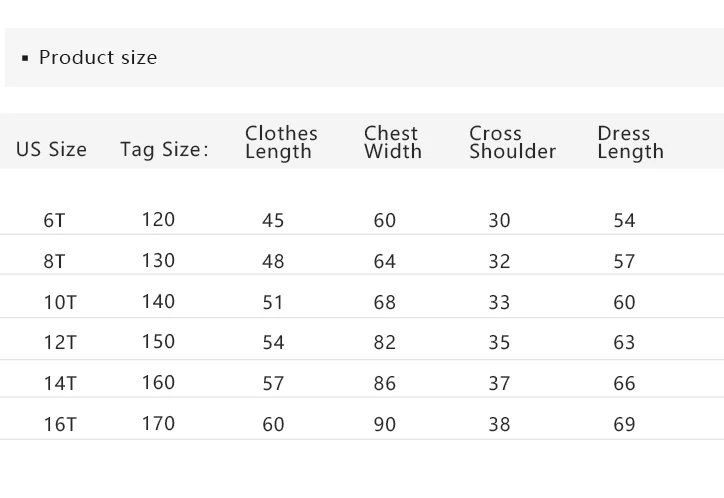724x498 pixels.
Task: Click the Tag Size column header
Action: point(164,150)
